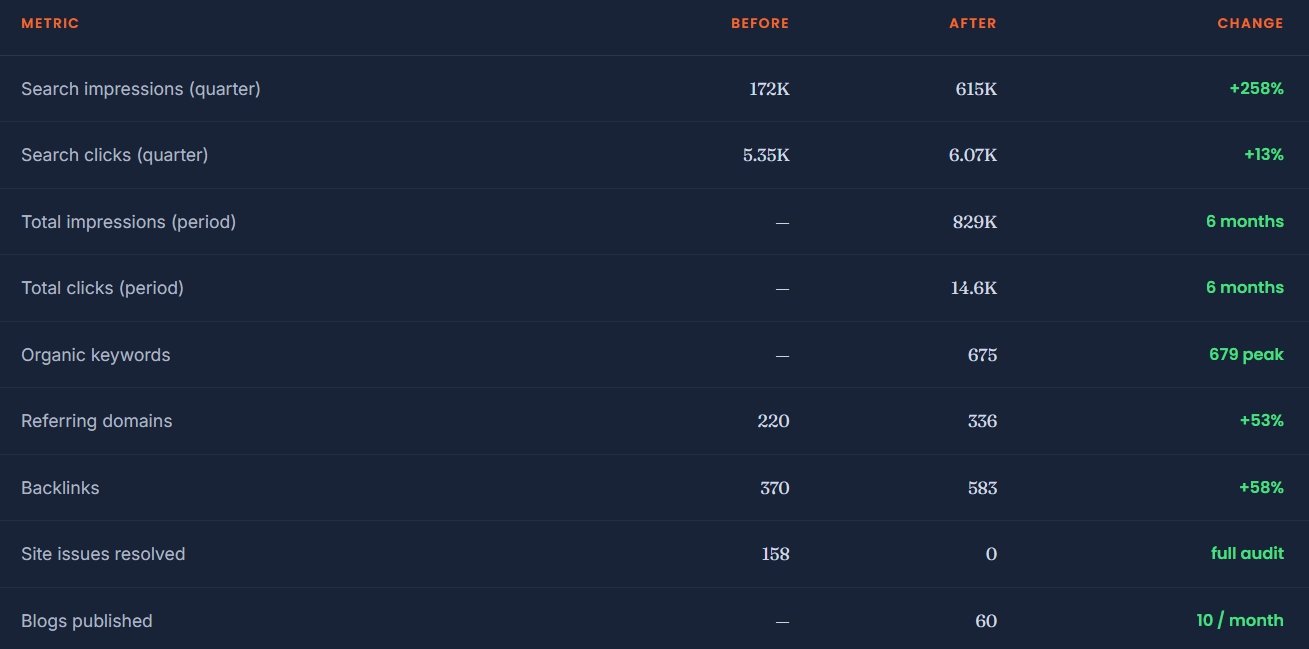Select the Search impressions (quarter) row label

coord(141,89)
